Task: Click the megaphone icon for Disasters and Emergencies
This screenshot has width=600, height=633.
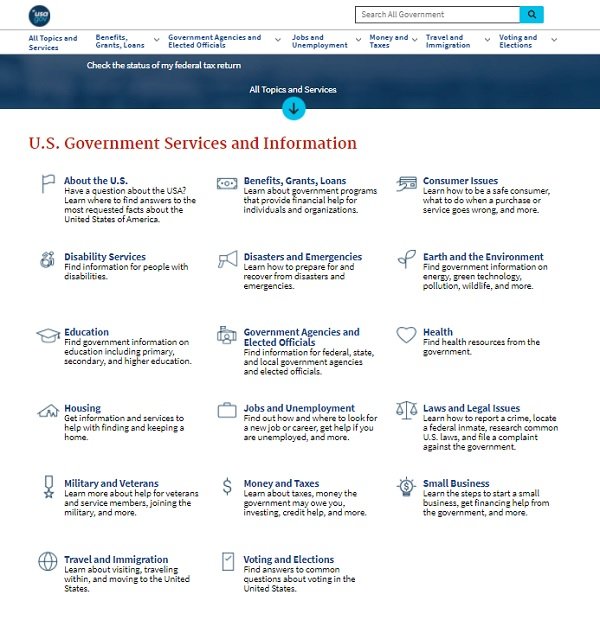Action: [x=227, y=259]
